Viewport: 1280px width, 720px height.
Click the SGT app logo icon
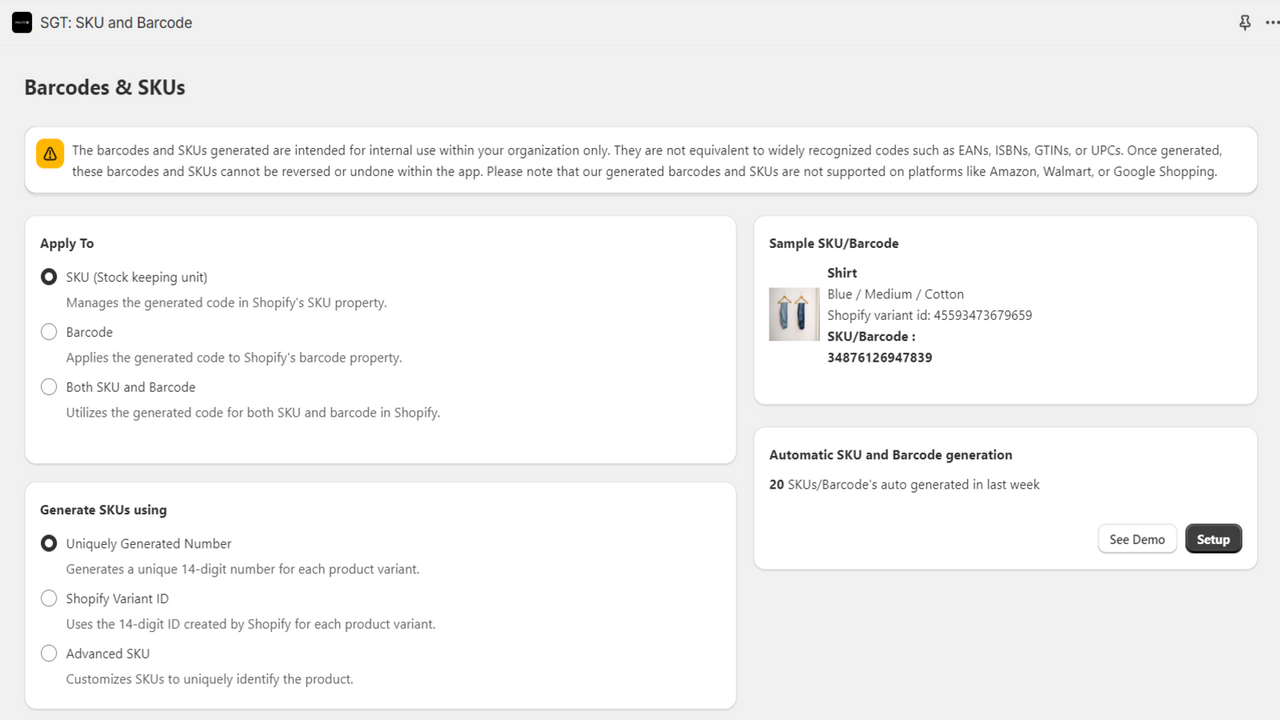point(21,22)
